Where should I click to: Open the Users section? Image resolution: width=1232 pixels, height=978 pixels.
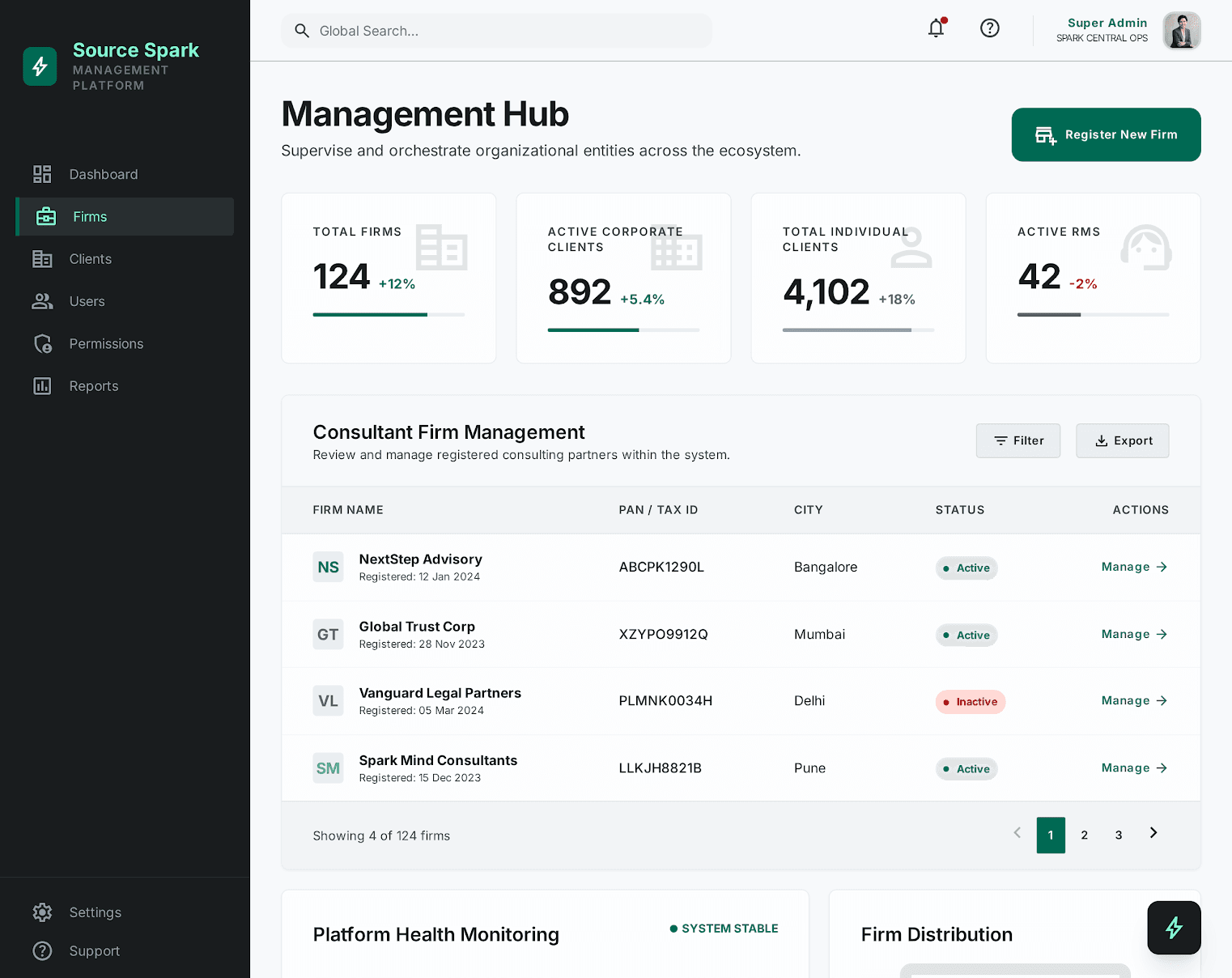125,301
